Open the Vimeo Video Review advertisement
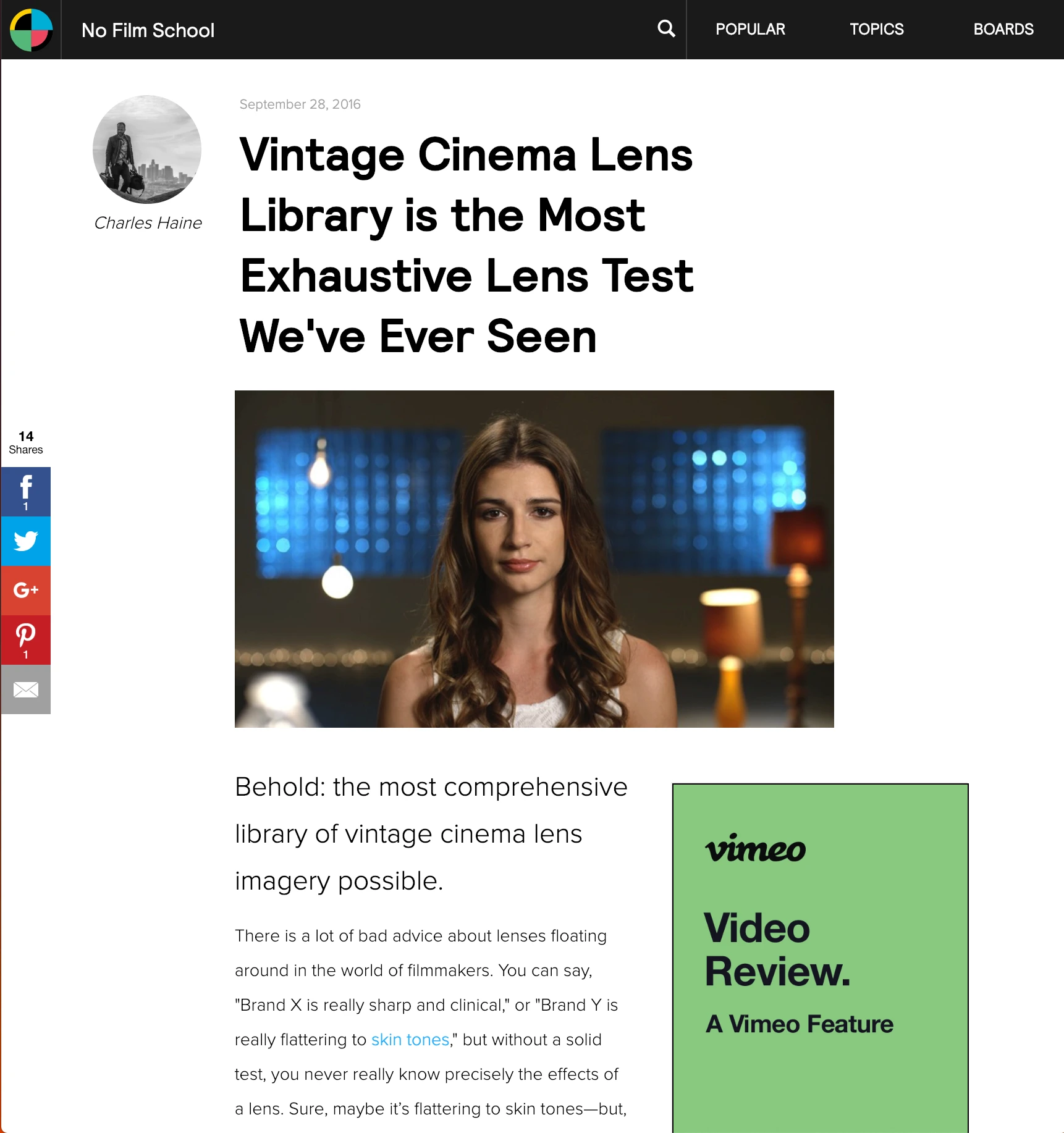Screen dimensions: 1064x1133 coord(820,958)
